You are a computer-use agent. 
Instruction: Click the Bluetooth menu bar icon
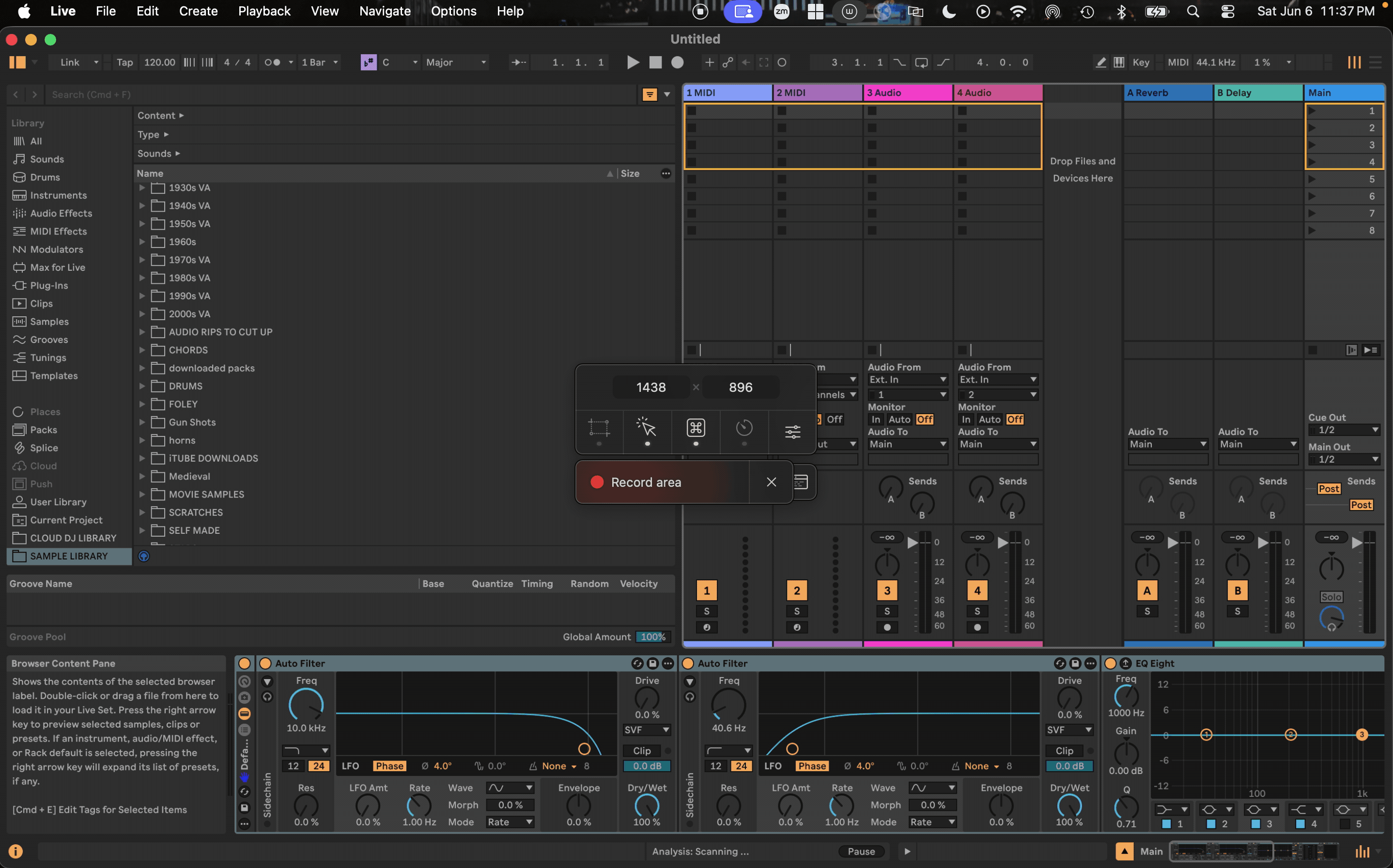click(x=1121, y=12)
